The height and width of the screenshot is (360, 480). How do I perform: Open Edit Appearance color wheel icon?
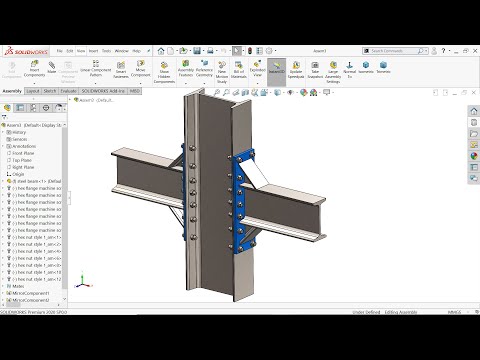click(303, 92)
